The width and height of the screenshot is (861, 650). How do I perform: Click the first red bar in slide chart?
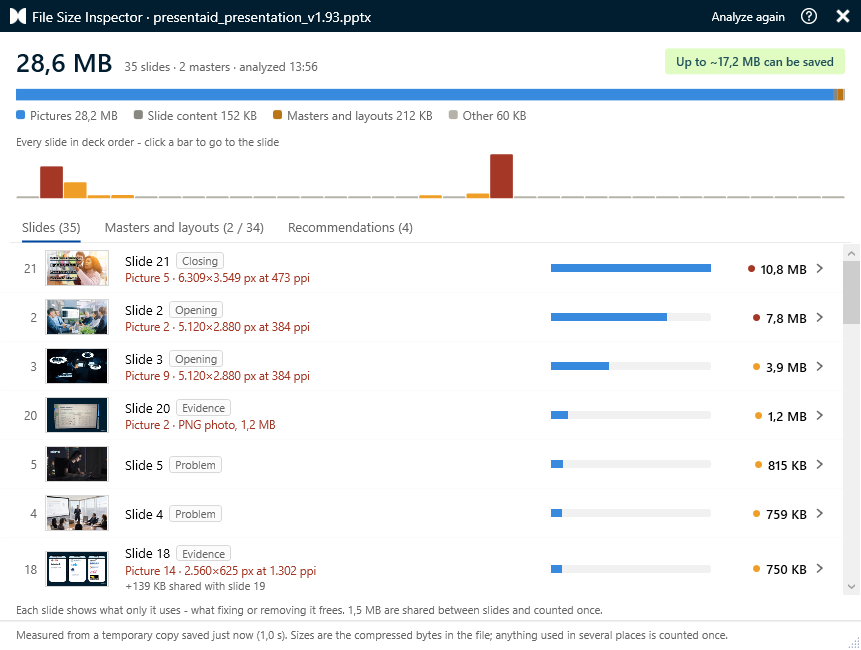pyautogui.click(x=51, y=182)
